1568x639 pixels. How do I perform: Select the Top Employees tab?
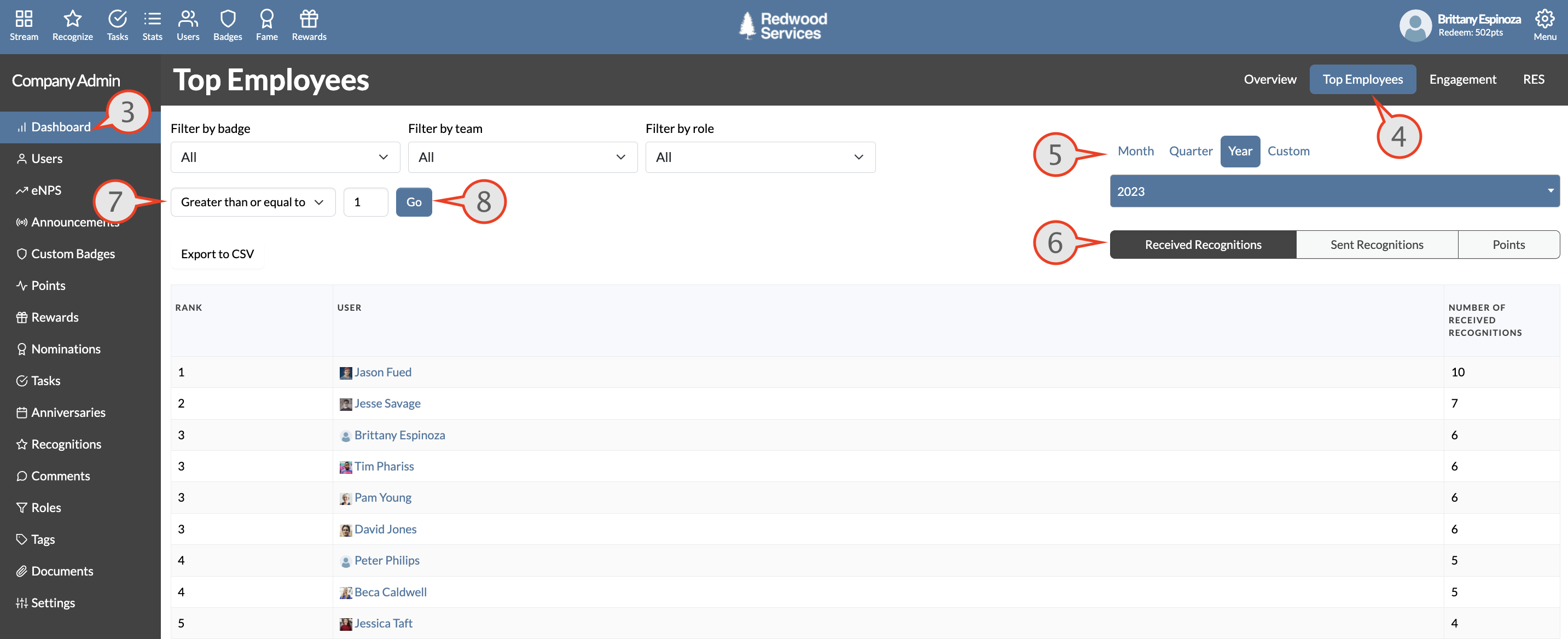point(1362,79)
